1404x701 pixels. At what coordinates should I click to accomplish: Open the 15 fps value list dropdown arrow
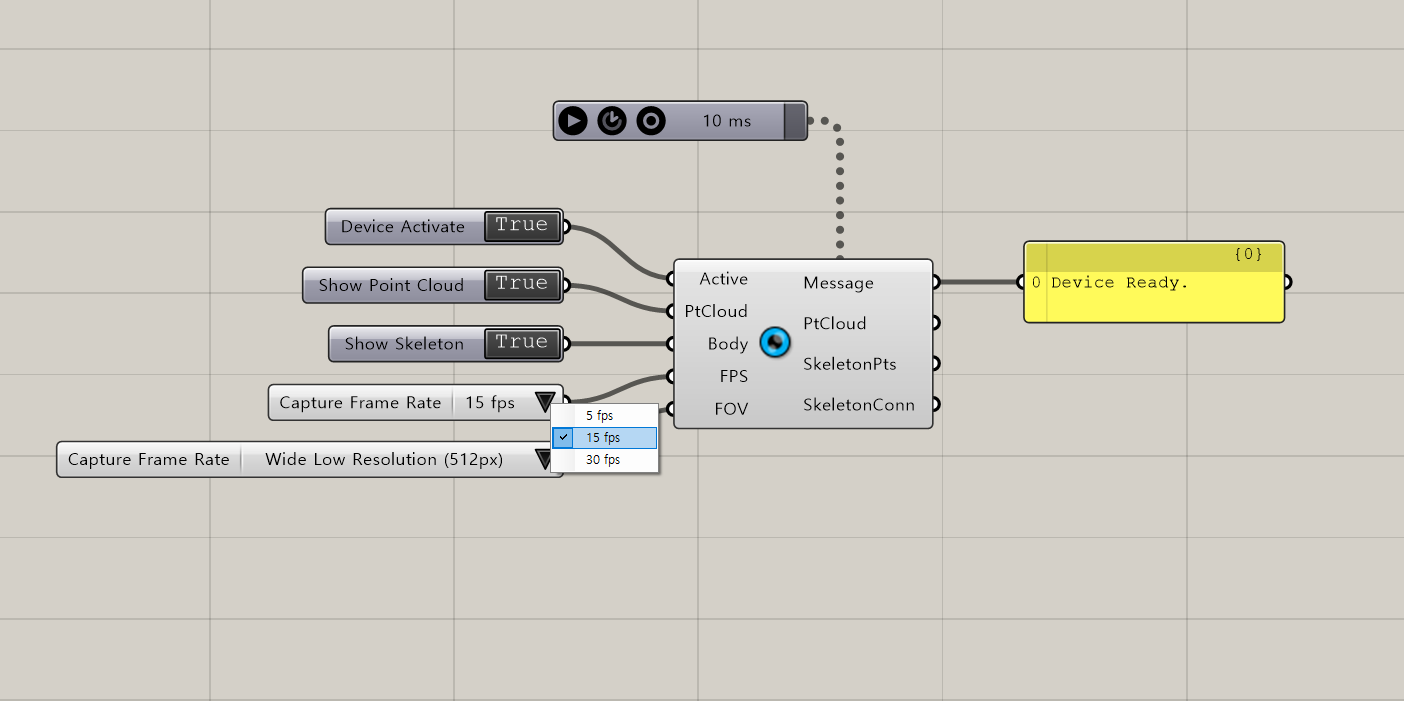tap(544, 402)
